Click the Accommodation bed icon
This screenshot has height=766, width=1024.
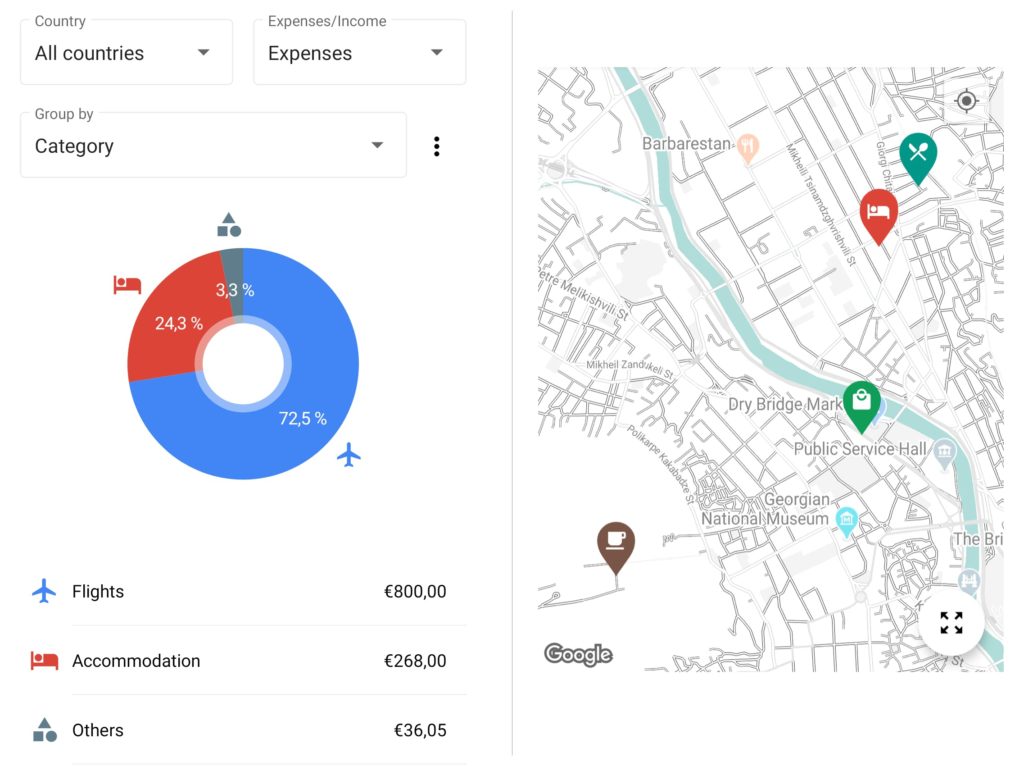(x=44, y=661)
